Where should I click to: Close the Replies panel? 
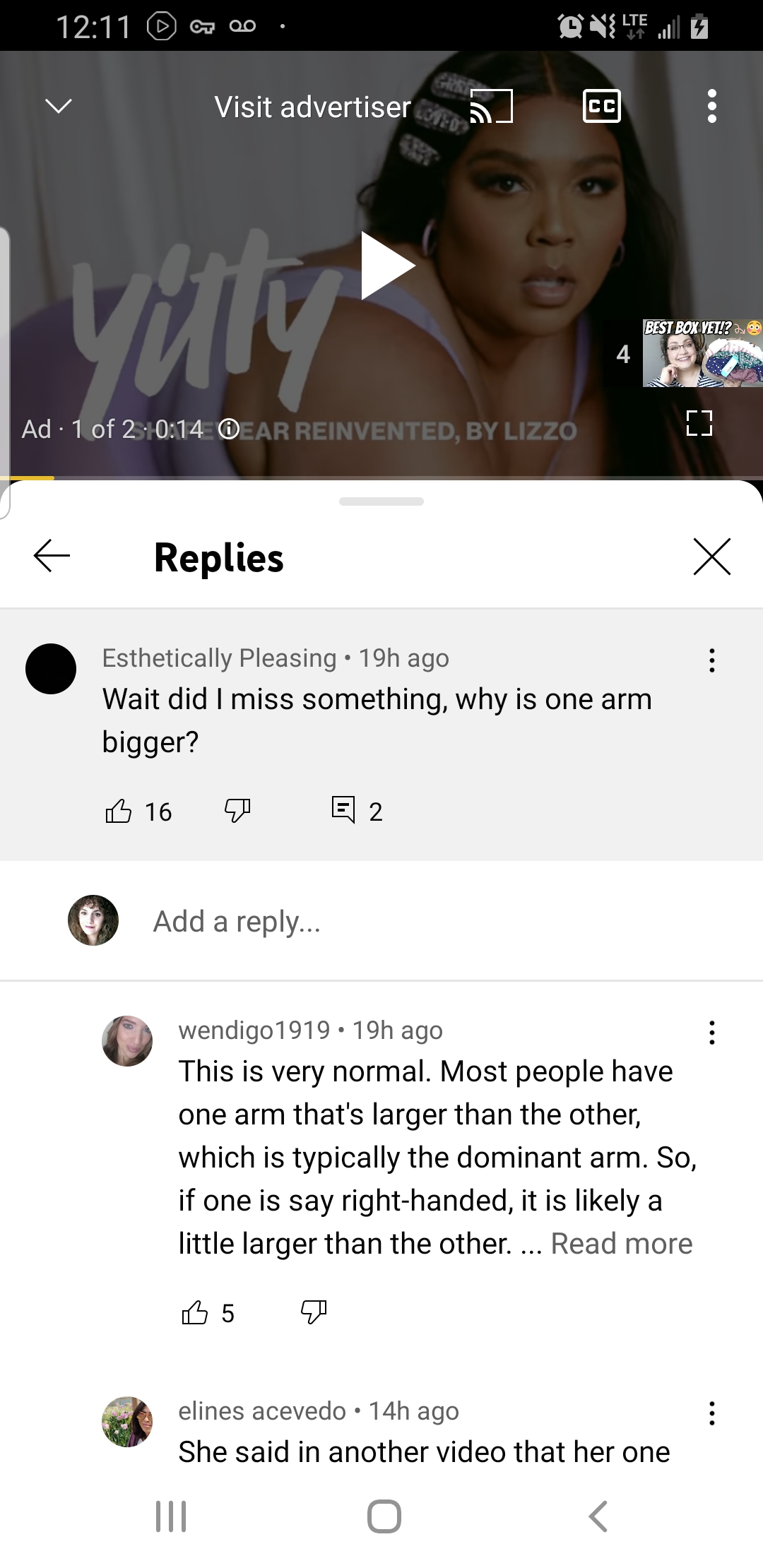[711, 557]
